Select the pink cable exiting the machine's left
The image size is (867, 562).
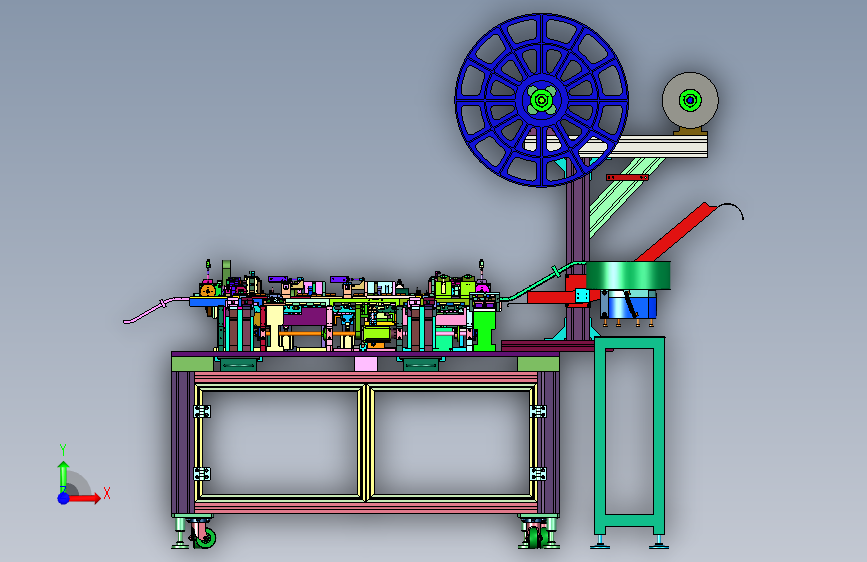[x=156, y=310]
